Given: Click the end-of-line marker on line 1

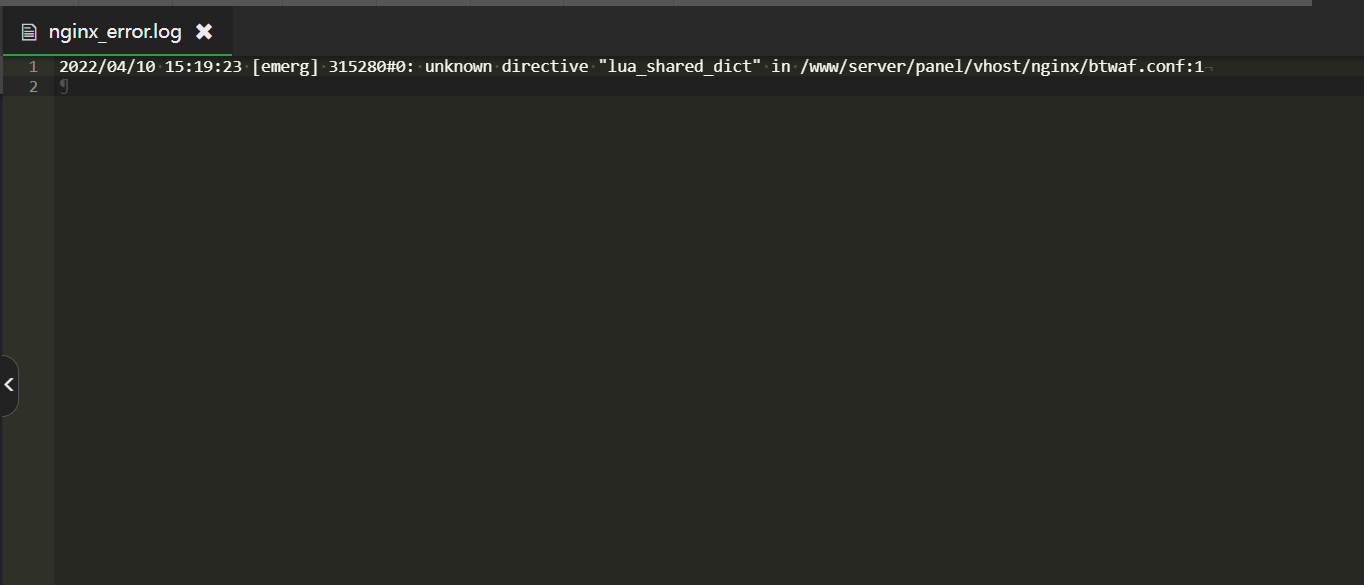Looking at the screenshot, I should 1209,67.
